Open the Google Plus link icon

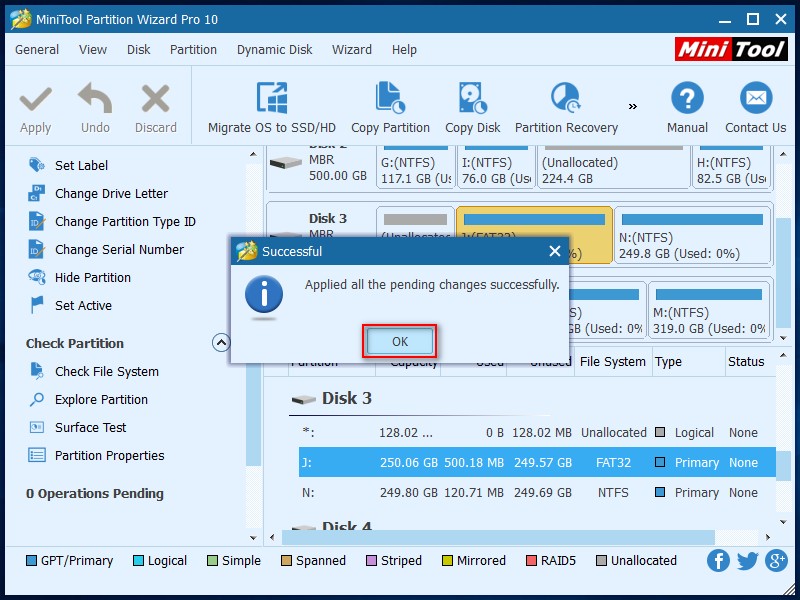pos(776,561)
